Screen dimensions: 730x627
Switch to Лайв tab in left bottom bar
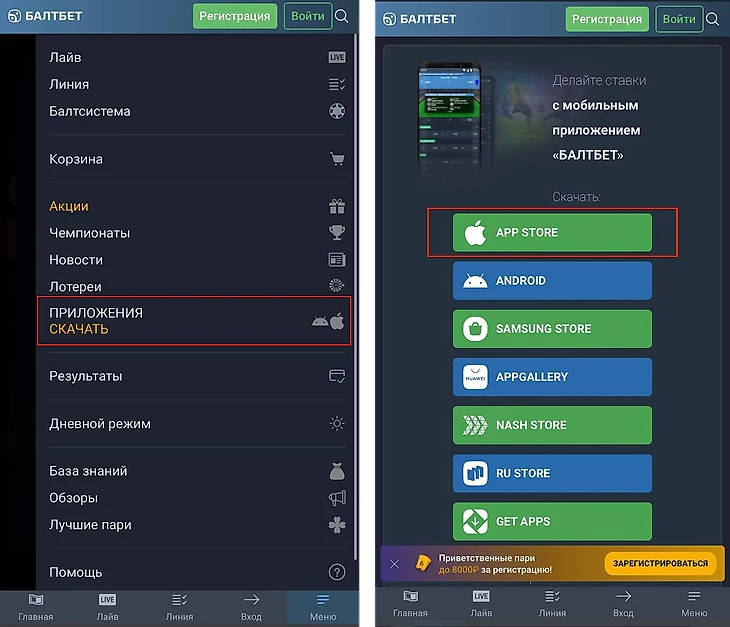(108, 607)
